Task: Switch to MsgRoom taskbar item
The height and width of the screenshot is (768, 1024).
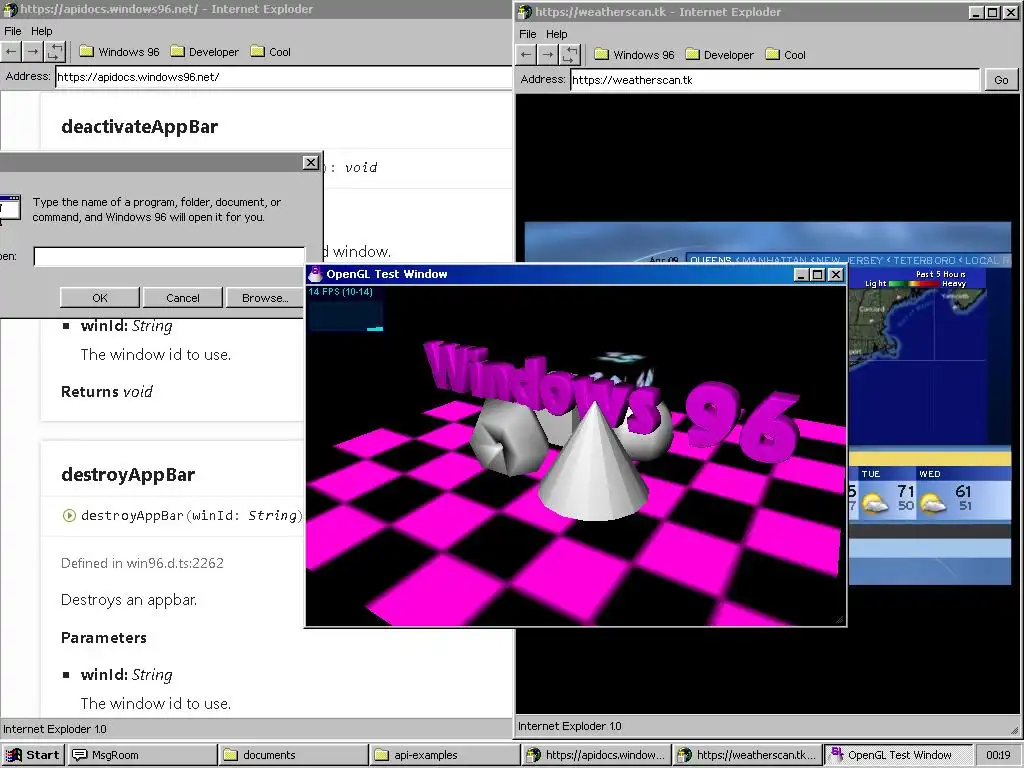Action: (143, 755)
